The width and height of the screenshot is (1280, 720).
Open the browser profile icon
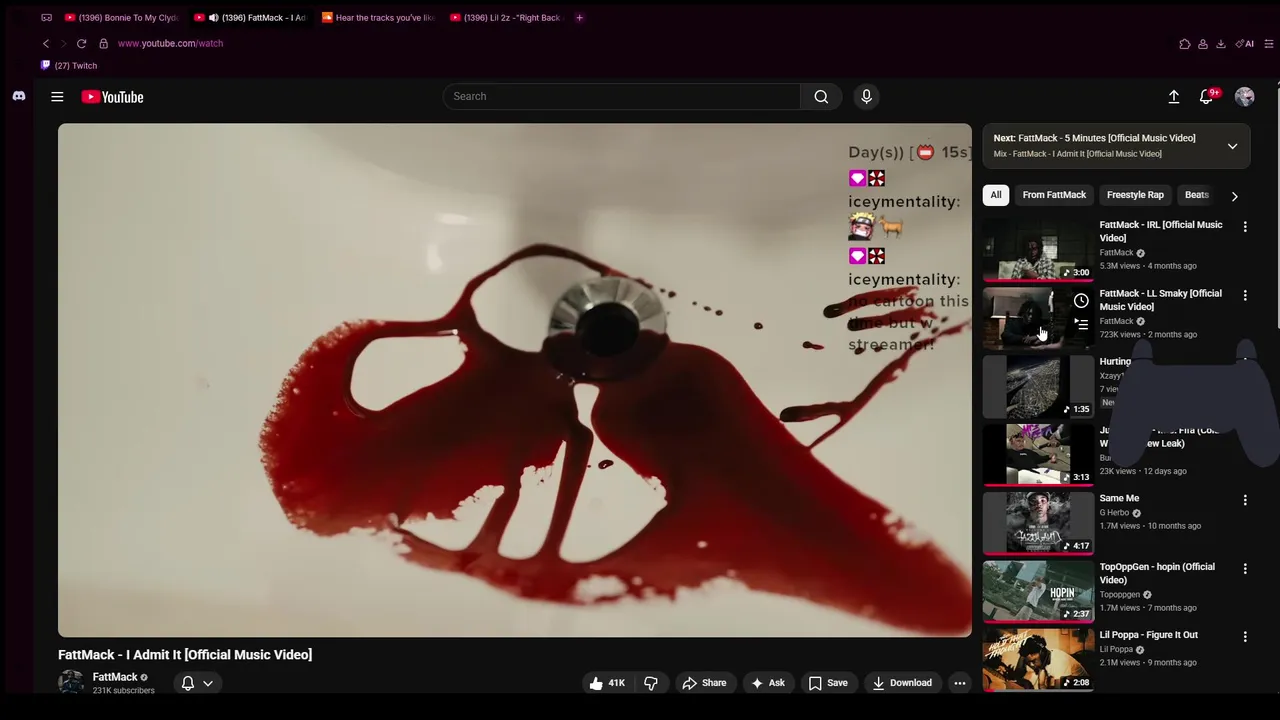point(1202,44)
